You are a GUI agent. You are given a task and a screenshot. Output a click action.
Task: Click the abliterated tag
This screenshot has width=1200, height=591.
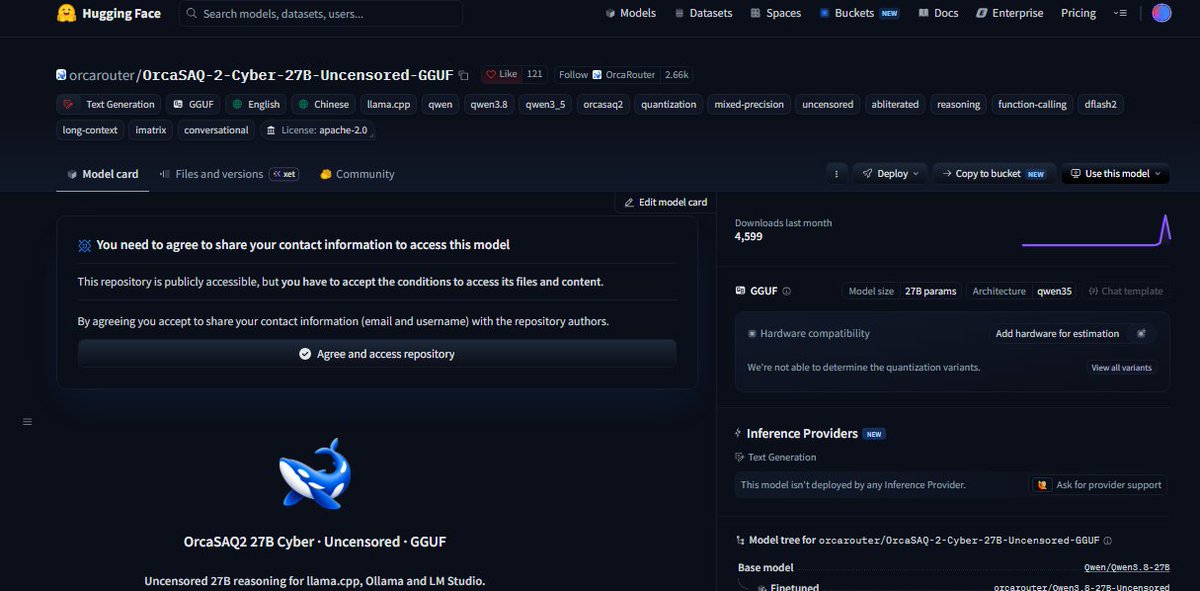point(895,104)
